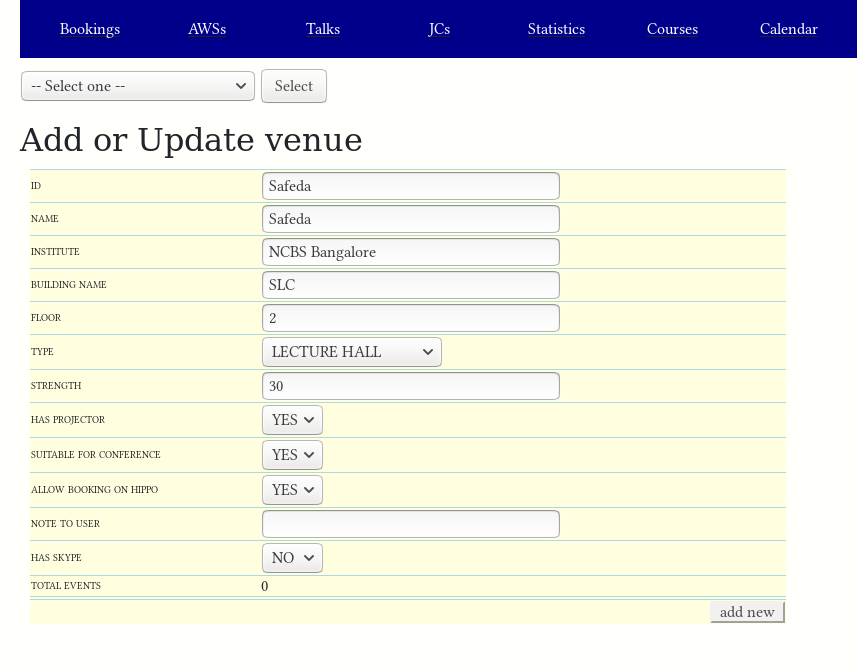Click the Building Name field SLC

click(411, 285)
